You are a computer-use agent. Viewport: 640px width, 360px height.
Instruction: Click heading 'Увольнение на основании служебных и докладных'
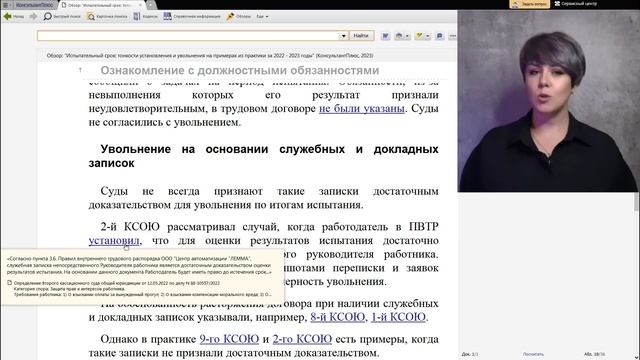pos(264,156)
